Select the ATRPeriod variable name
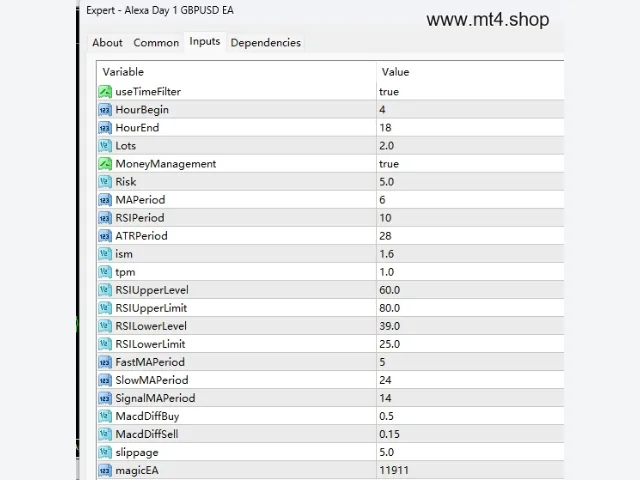The width and height of the screenshot is (640, 480). click(141, 236)
